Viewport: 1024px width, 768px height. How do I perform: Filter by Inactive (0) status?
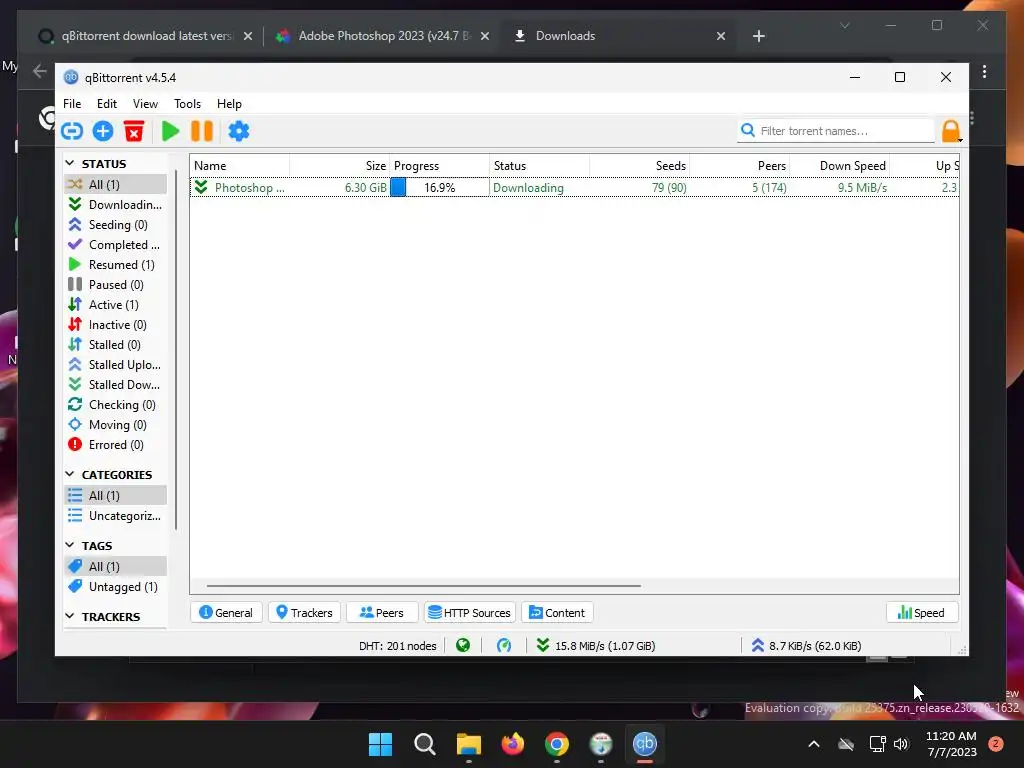pyautogui.click(x=116, y=325)
